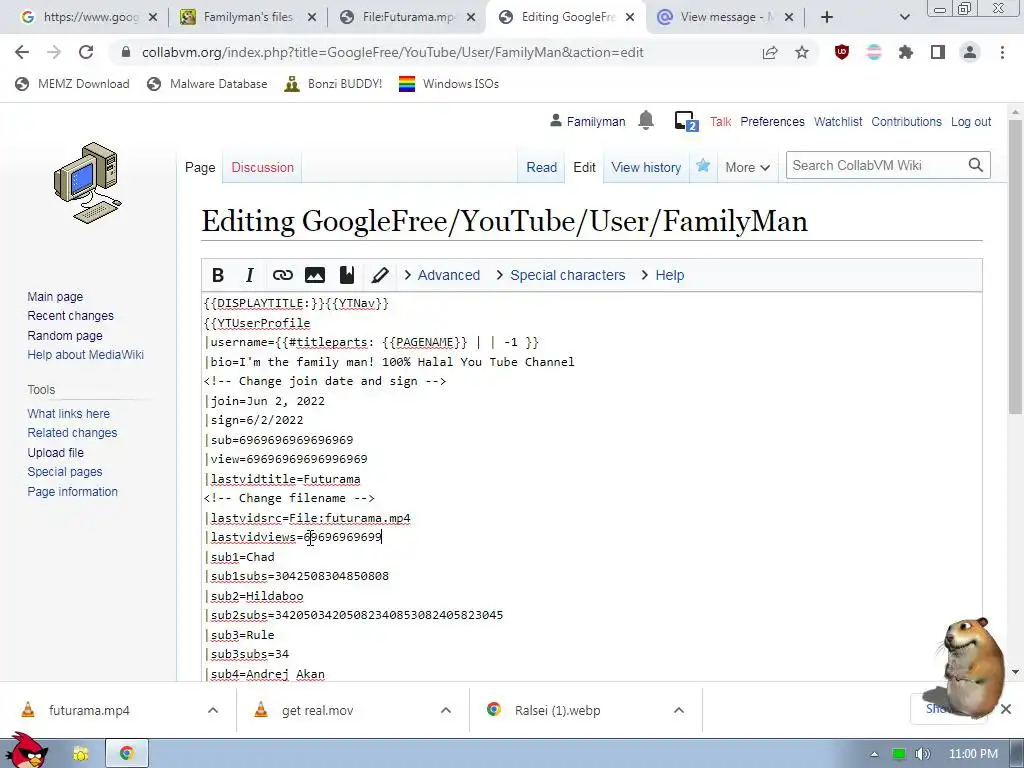Open the MEMZ Download bookmark
This screenshot has width=1024, height=768.
tap(72, 84)
